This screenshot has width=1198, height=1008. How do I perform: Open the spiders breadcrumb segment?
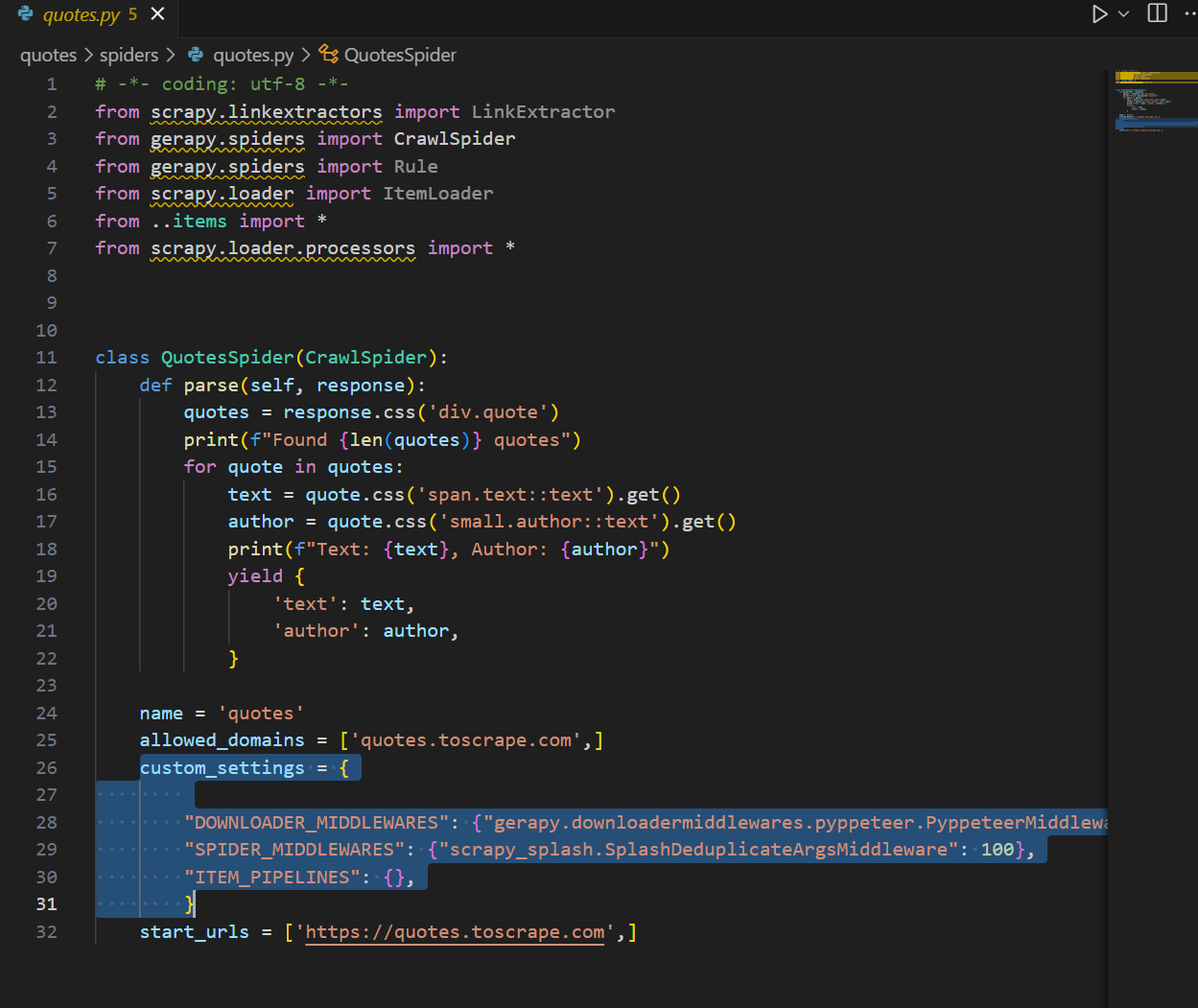(129, 55)
